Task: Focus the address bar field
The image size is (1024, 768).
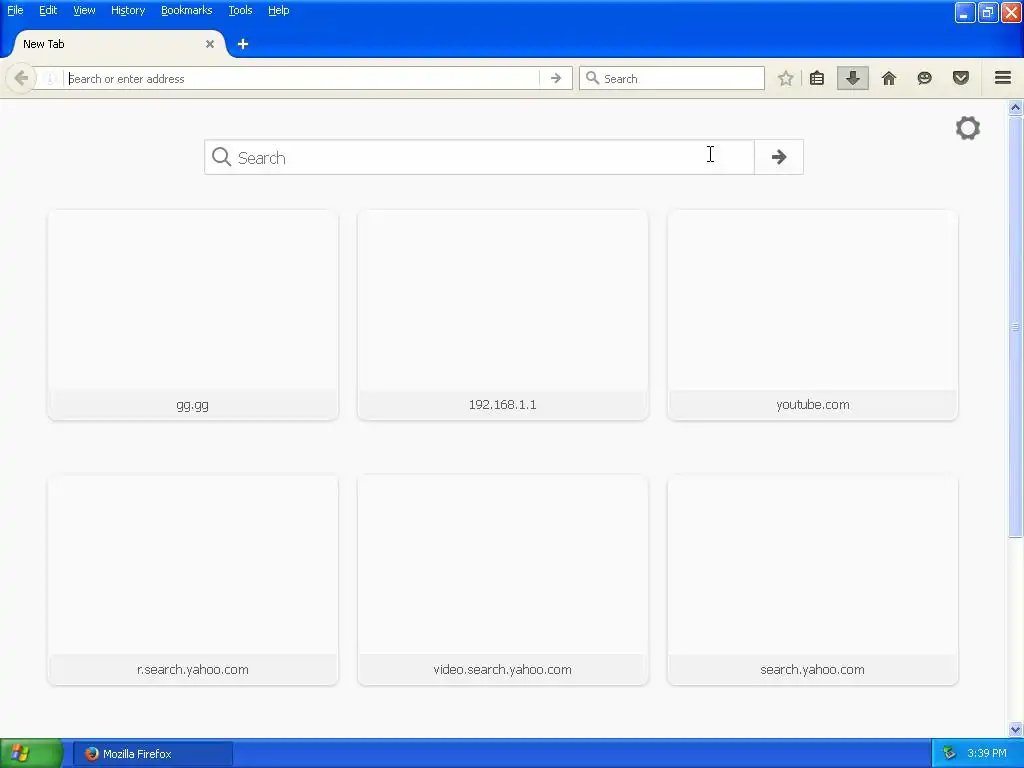Action: pos(302,78)
